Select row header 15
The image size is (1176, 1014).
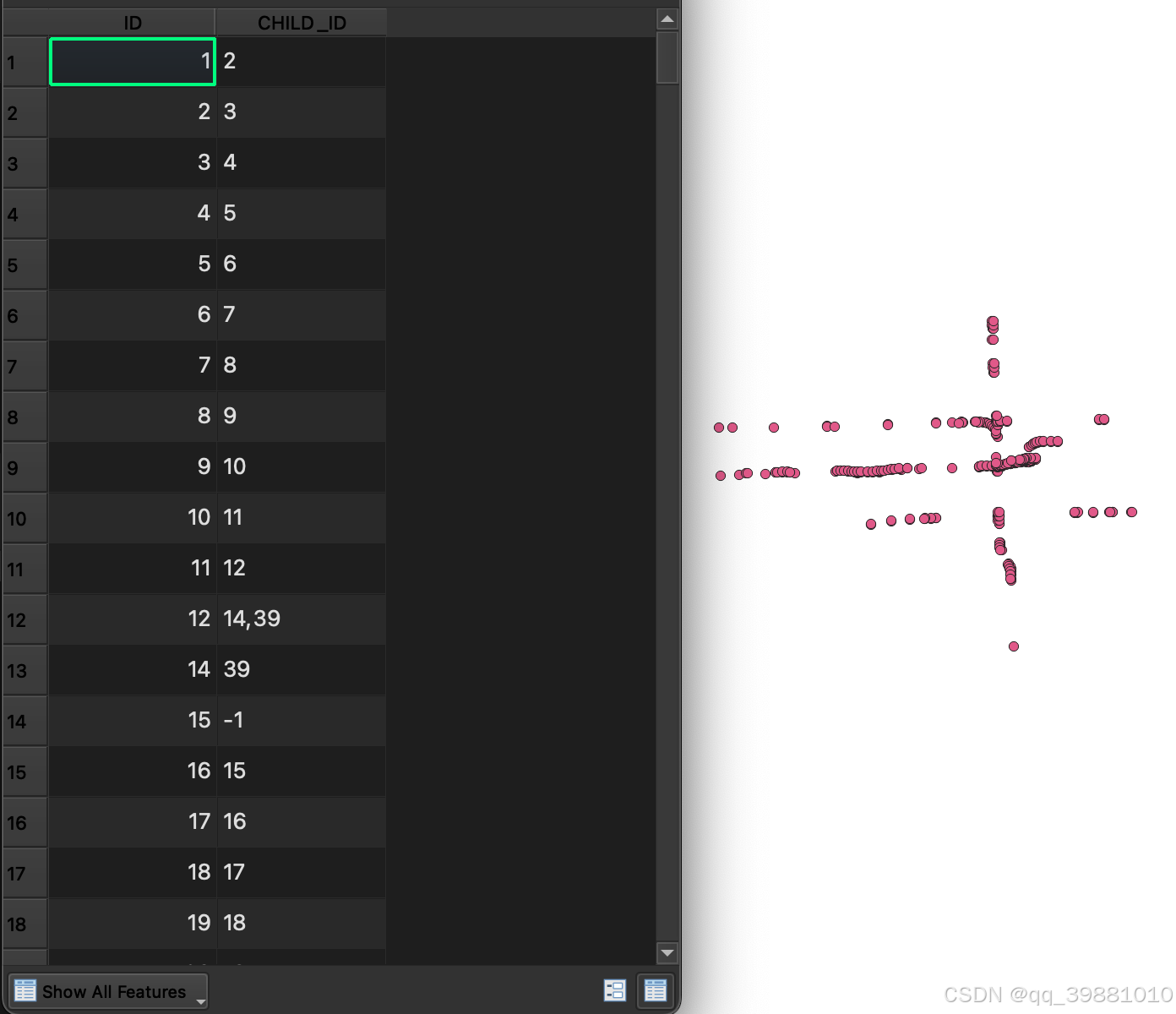pos(25,771)
